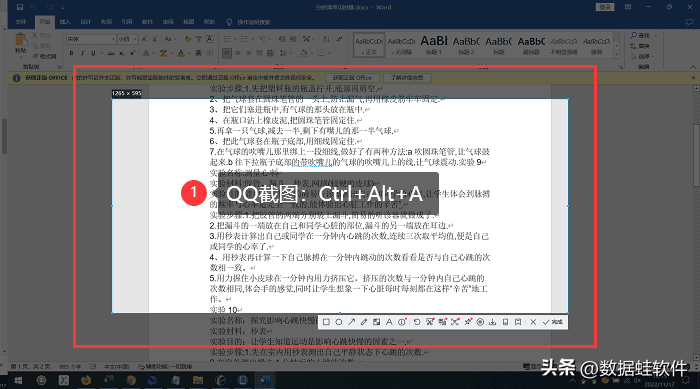Viewport: 700px width, 389px height.
Task: Click the subscript x₂ icon
Action: coord(122,54)
